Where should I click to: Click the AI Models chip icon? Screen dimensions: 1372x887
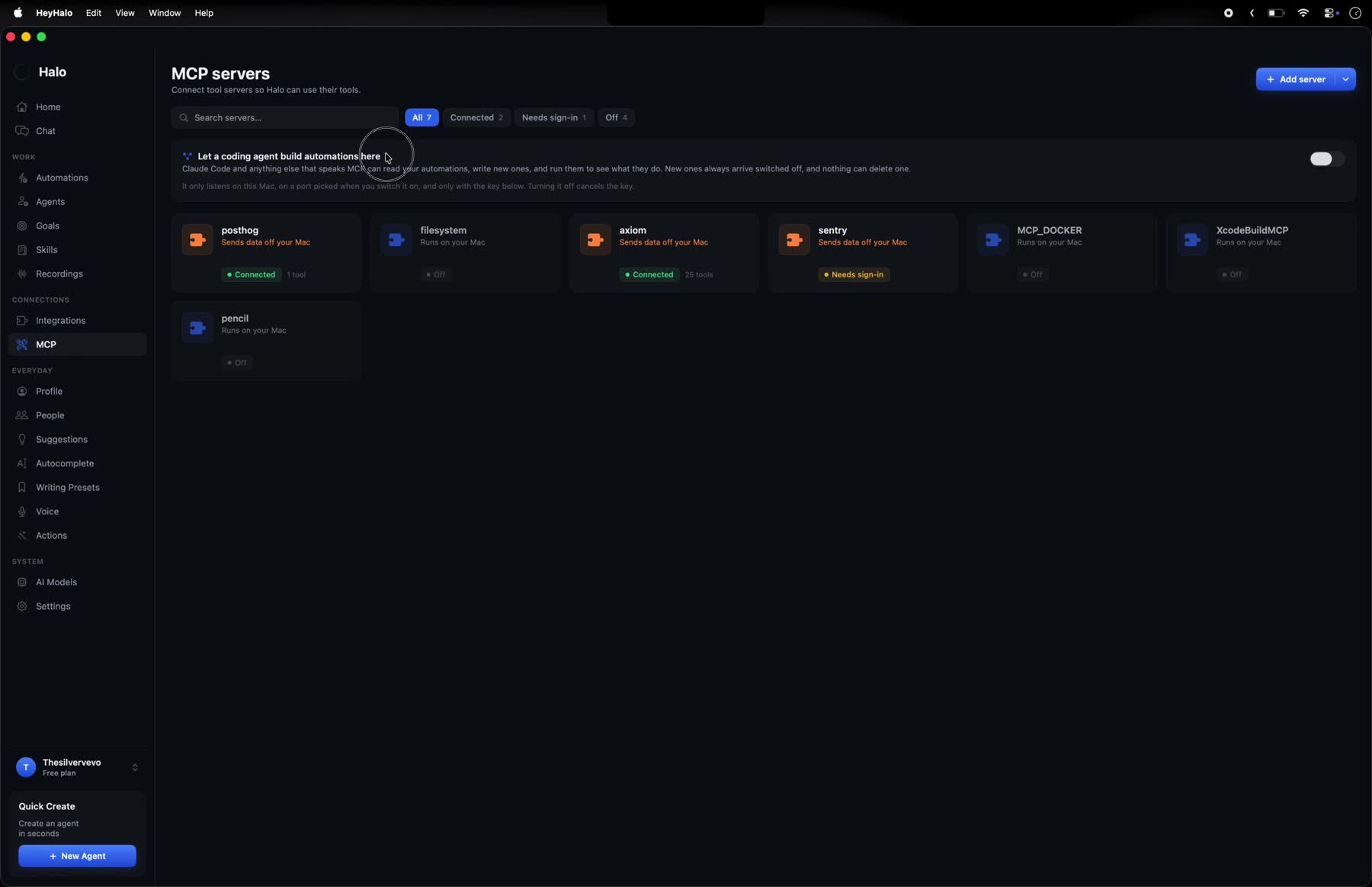click(x=22, y=582)
